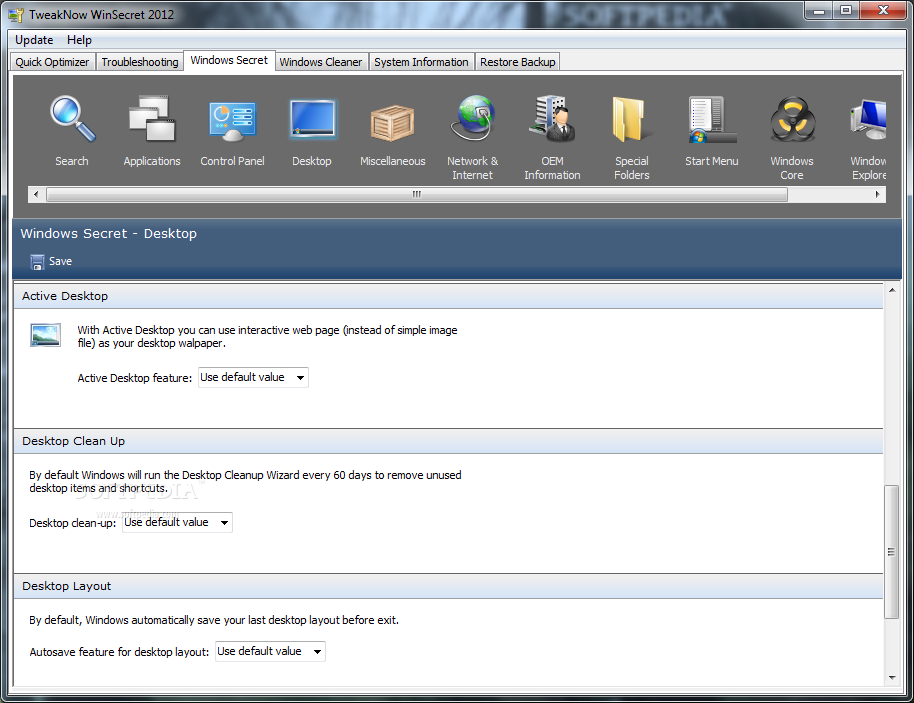Click the TweakNow title bar app icon

point(16,15)
